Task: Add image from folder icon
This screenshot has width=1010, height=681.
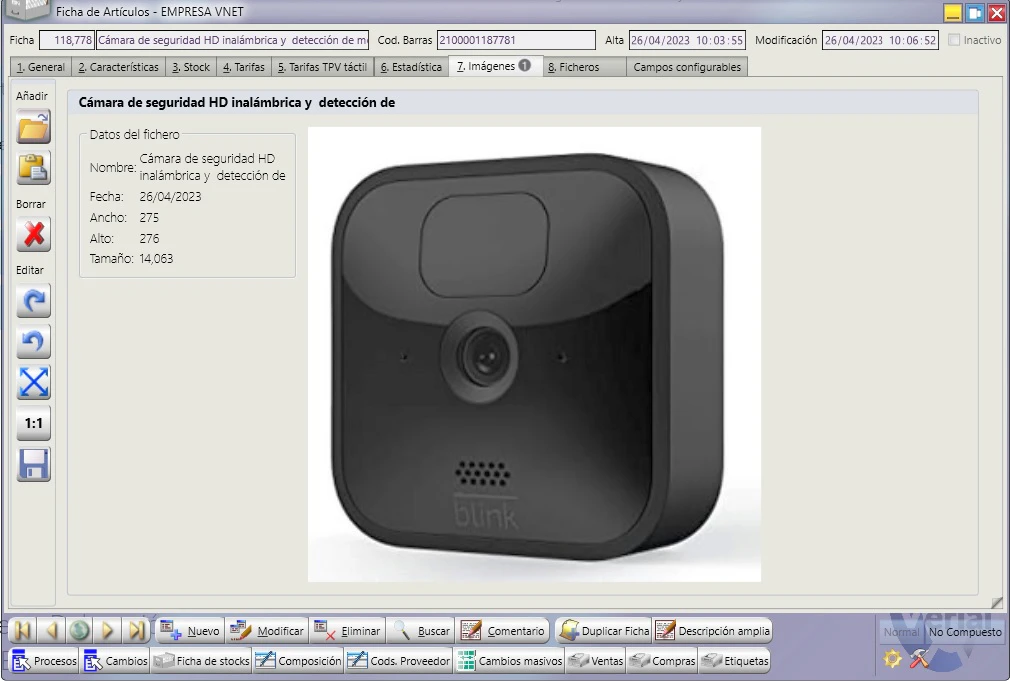Action: (x=33, y=127)
